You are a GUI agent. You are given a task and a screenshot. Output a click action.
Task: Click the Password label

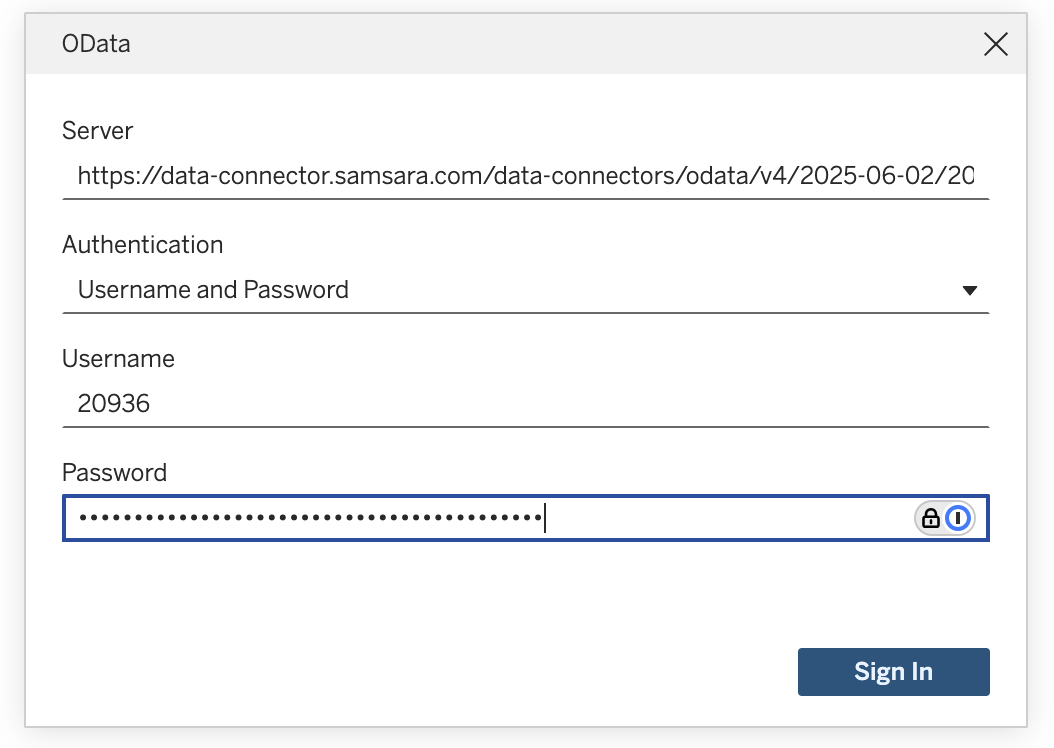(114, 473)
